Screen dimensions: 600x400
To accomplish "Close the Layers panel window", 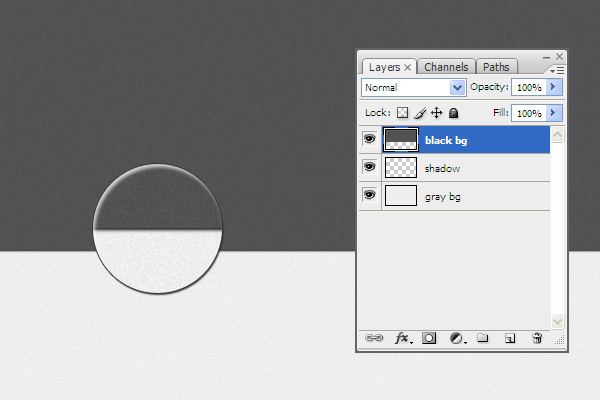I will tap(559, 57).
